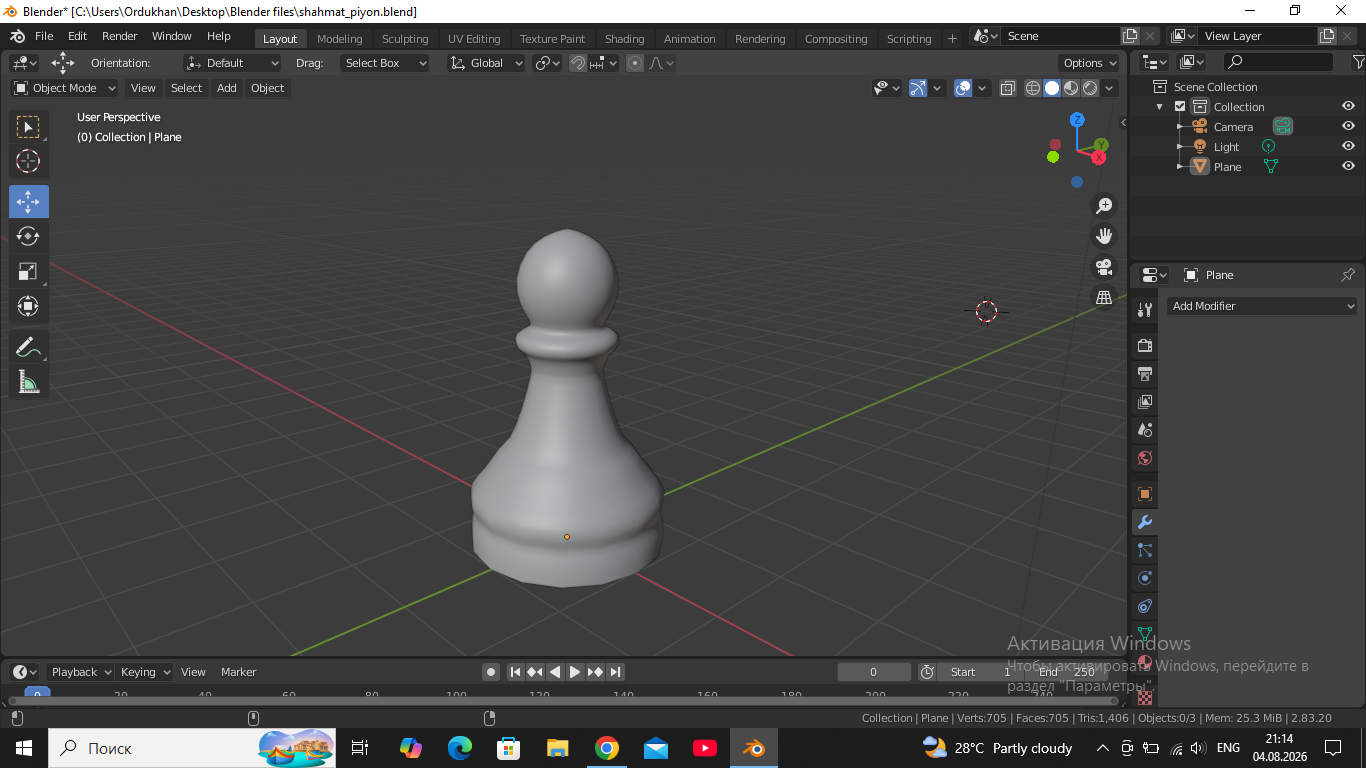
Task: Hide the Camera object in outliner
Action: [1348, 126]
